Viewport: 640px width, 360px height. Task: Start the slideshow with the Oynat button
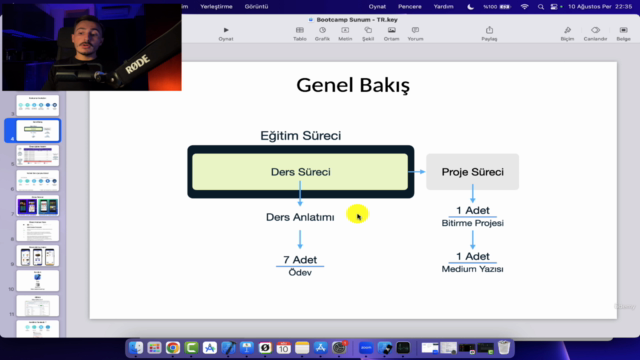pyautogui.click(x=226, y=34)
